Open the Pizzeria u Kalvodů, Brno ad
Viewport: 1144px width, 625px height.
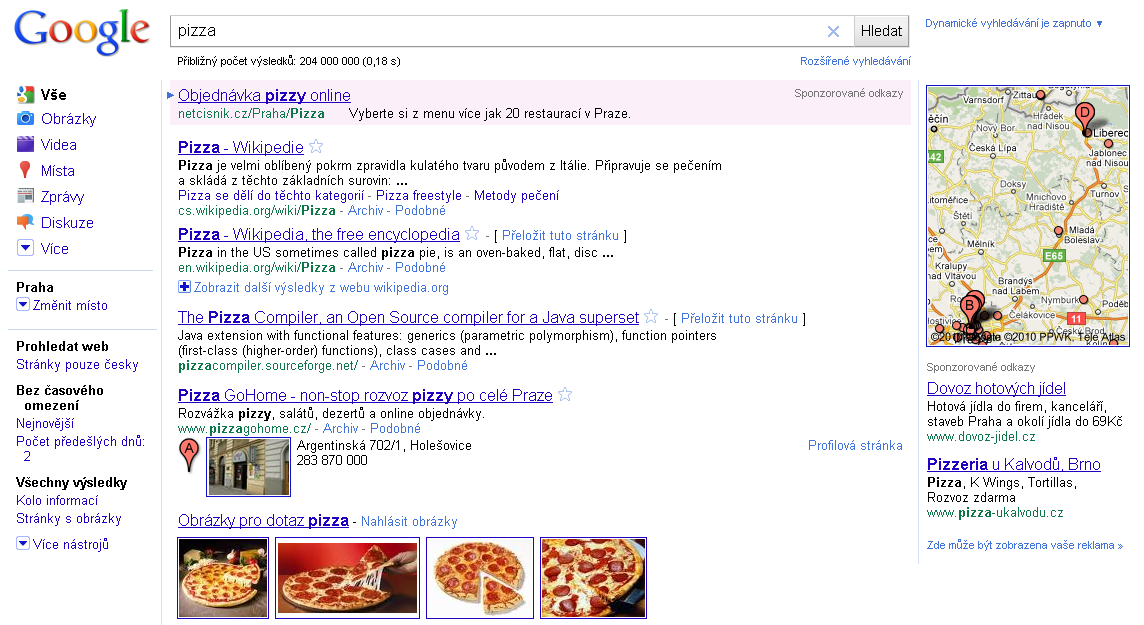pos(1013,465)
